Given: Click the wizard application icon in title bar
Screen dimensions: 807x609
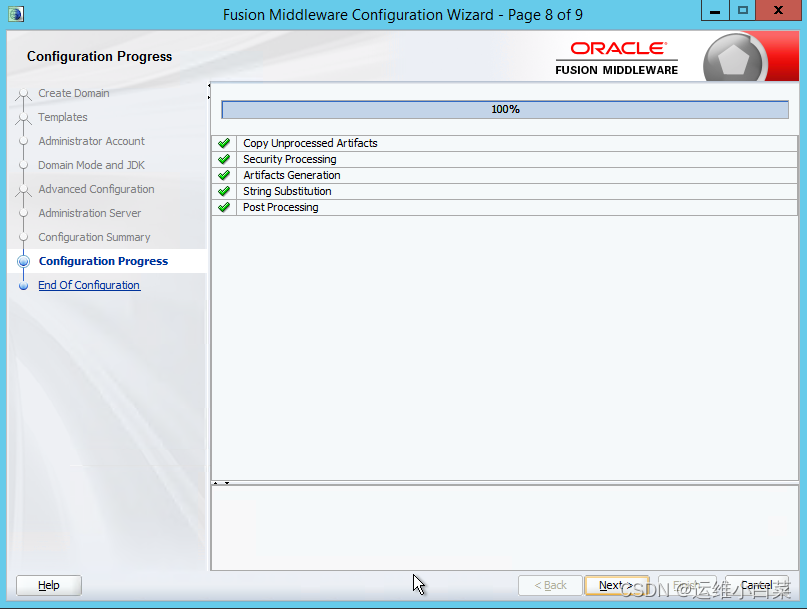Looking at the screenshot, I should 15,13.
